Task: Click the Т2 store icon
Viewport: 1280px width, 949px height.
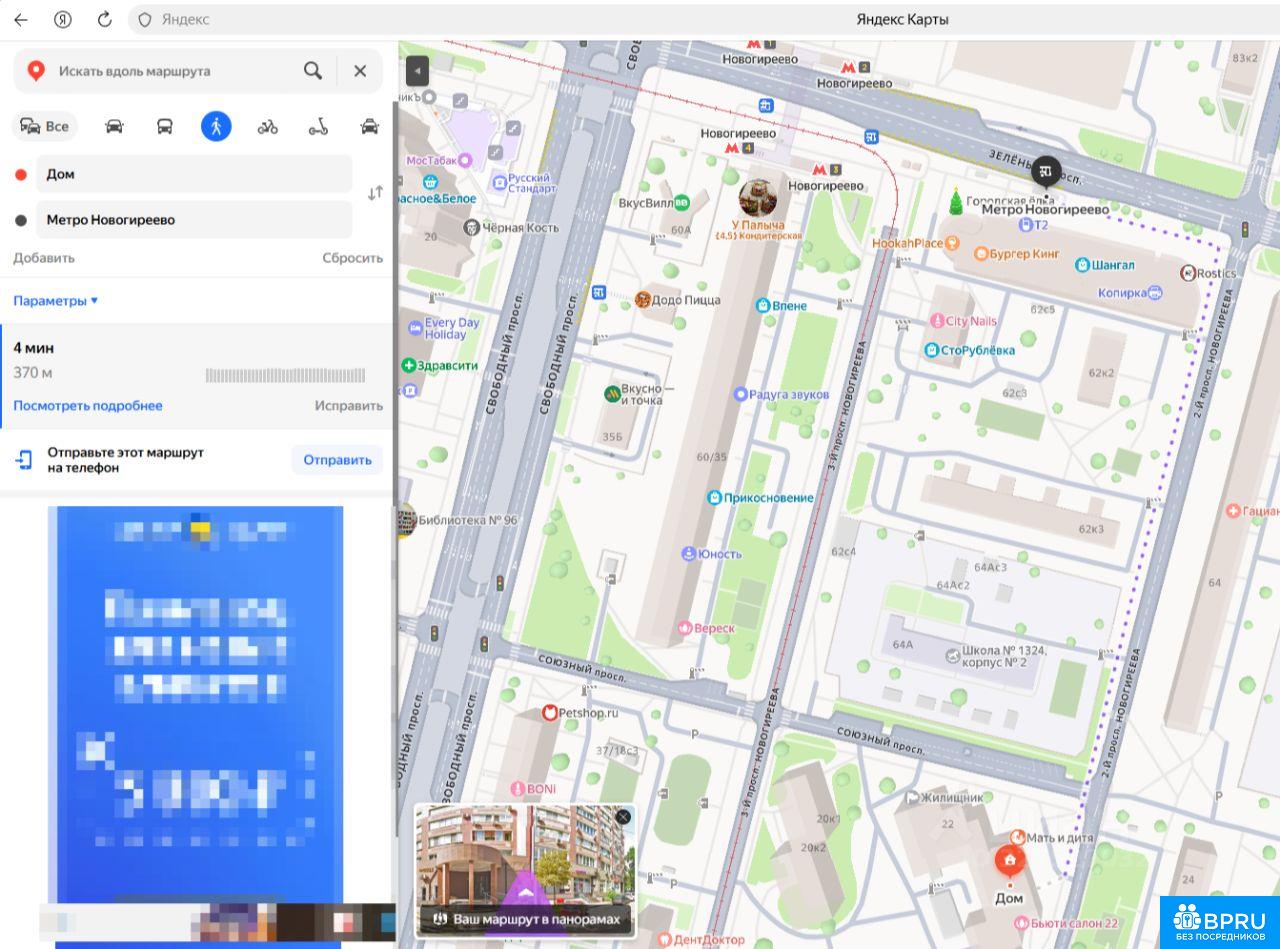Action: (1024, 225)
